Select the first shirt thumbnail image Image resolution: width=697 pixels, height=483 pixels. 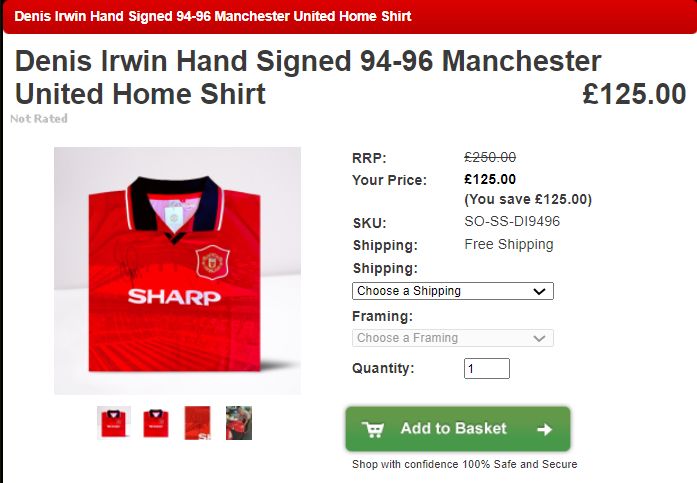(x=114, y=423)
